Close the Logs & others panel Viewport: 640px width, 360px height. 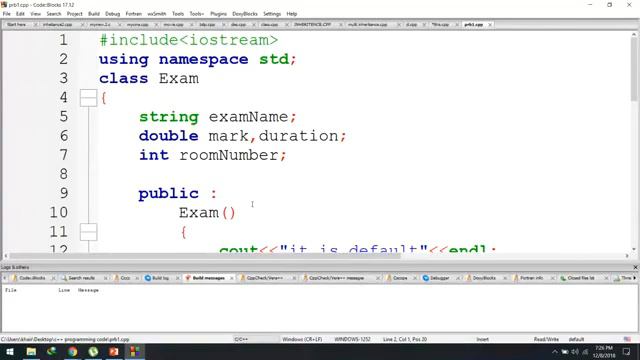[x=635, y=267]
